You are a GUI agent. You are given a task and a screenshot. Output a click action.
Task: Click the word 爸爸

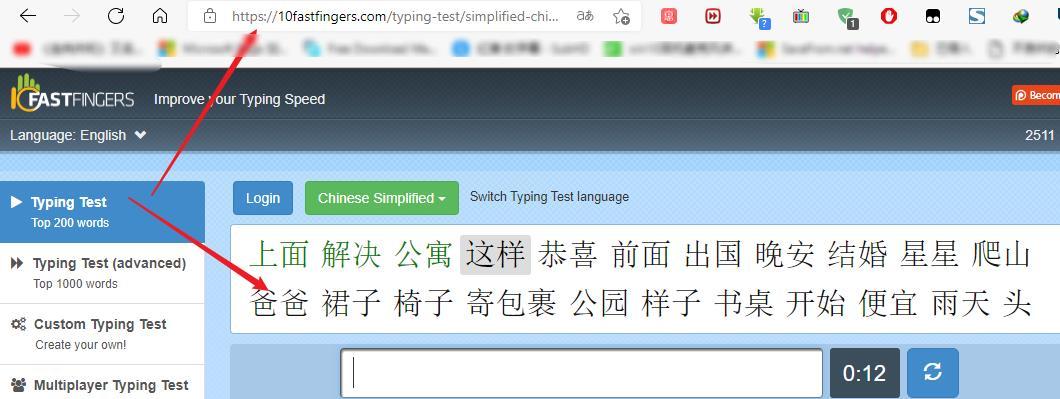(x=279, y=303)
